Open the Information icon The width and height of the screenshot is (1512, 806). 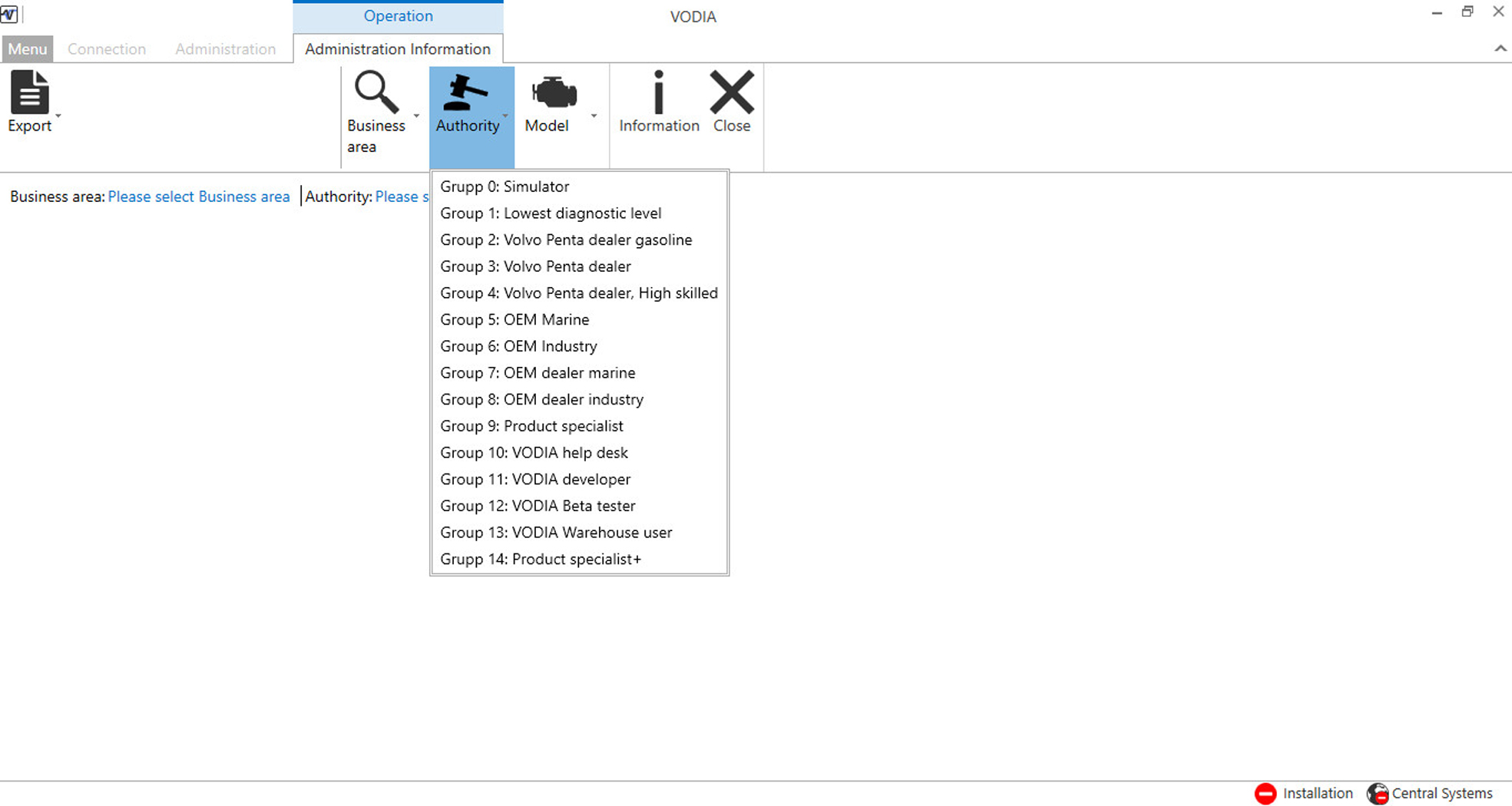tap(658, 92)
